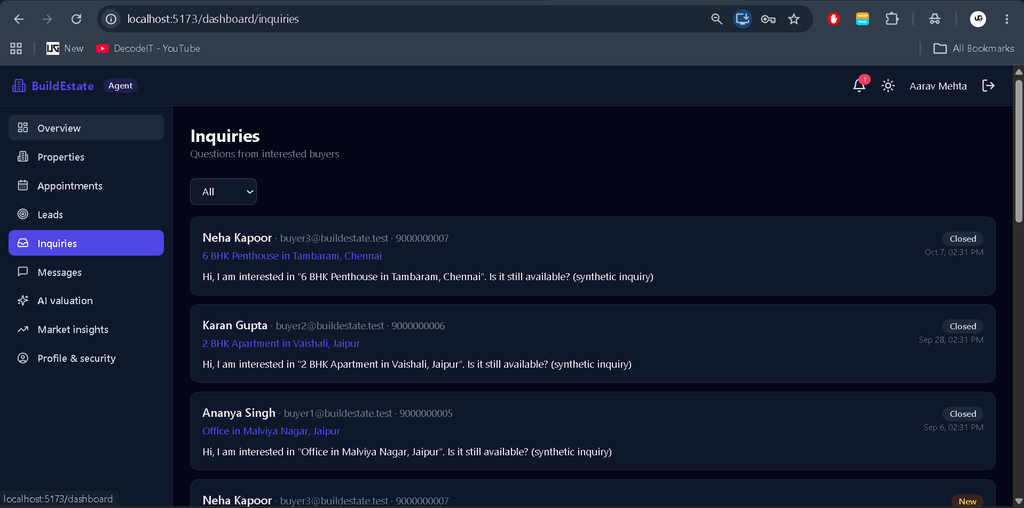Screen dimensions: 1024x508
Task: Reload the page with the refresh icon
Action: point(76,19)
